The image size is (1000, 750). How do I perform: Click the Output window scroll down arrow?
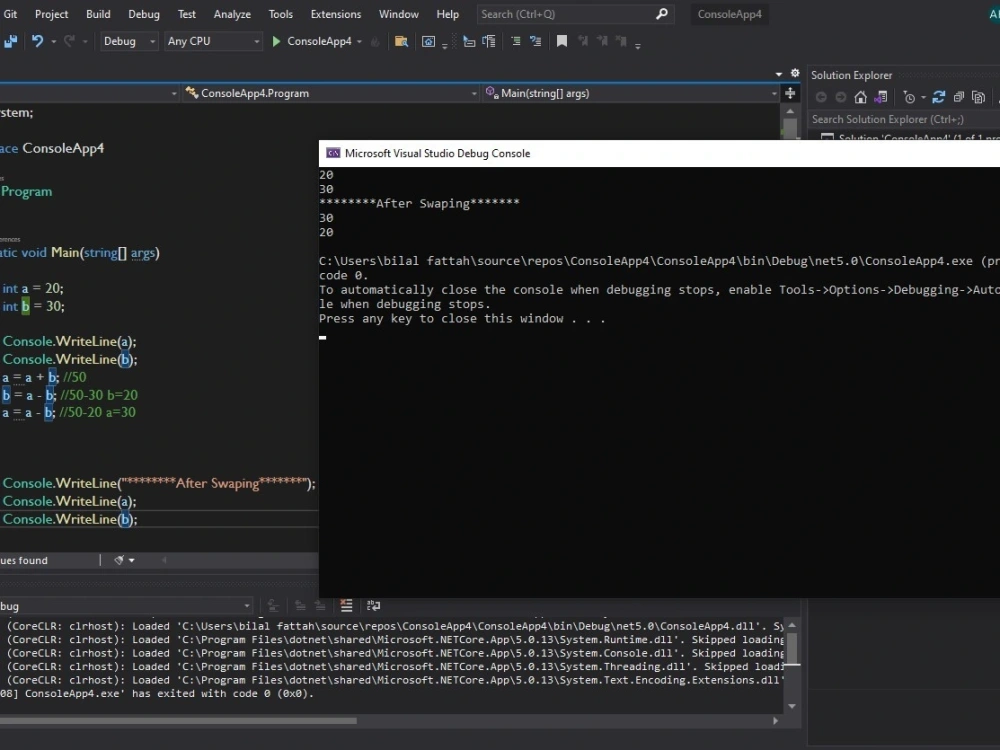pos(792,706)
